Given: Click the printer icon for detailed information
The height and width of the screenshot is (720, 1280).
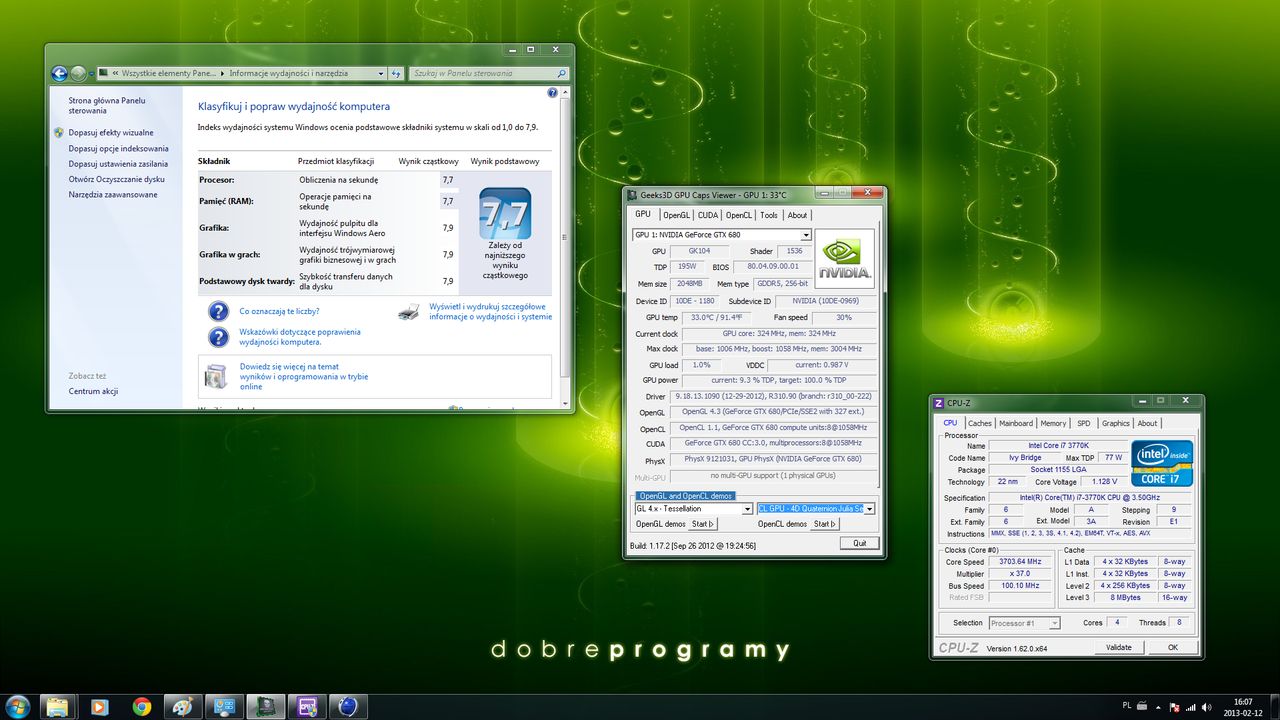Looking at the screenshot, I should tap(408, 311).
